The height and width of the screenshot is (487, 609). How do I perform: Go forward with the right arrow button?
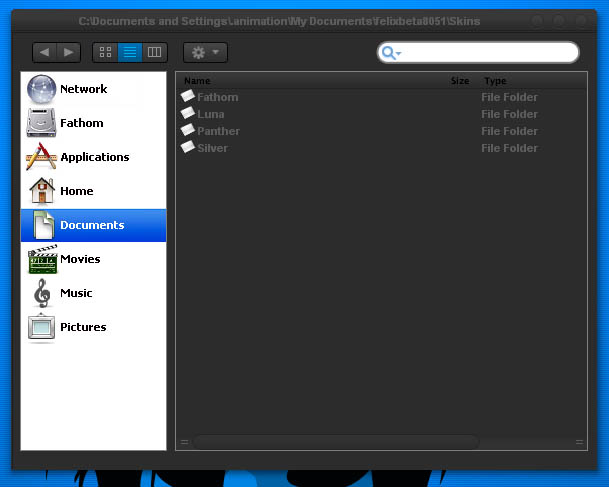click(69, 52)
